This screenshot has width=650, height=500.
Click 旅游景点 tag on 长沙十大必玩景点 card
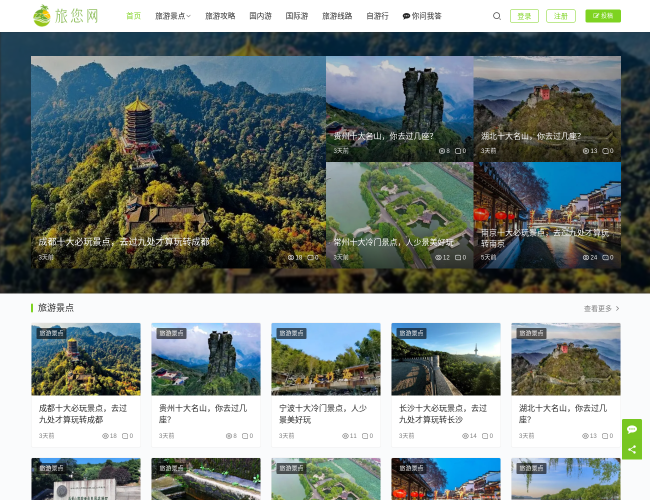(411, 333)
